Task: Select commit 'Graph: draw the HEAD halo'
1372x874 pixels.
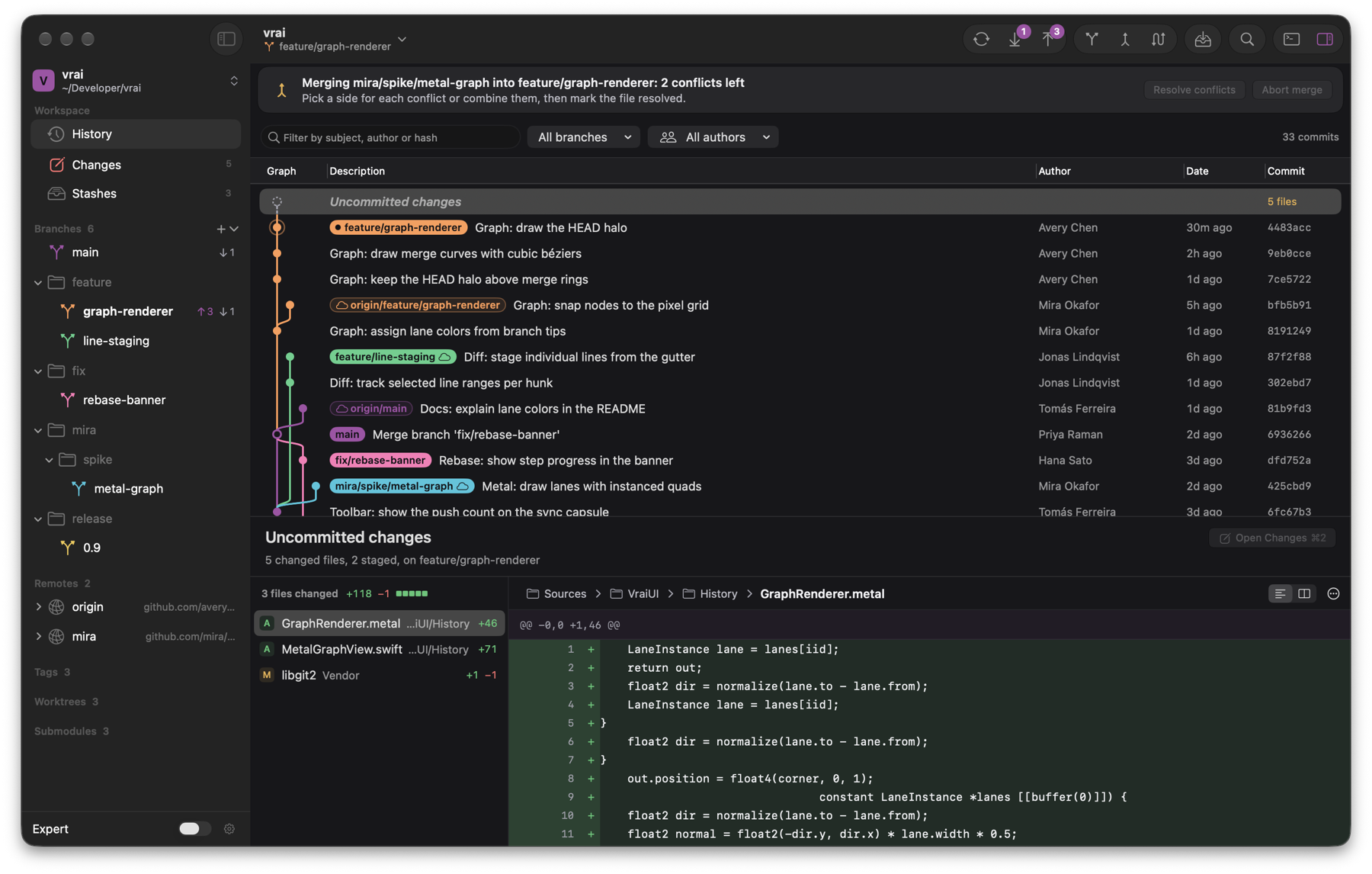Action: pos(800,228)
